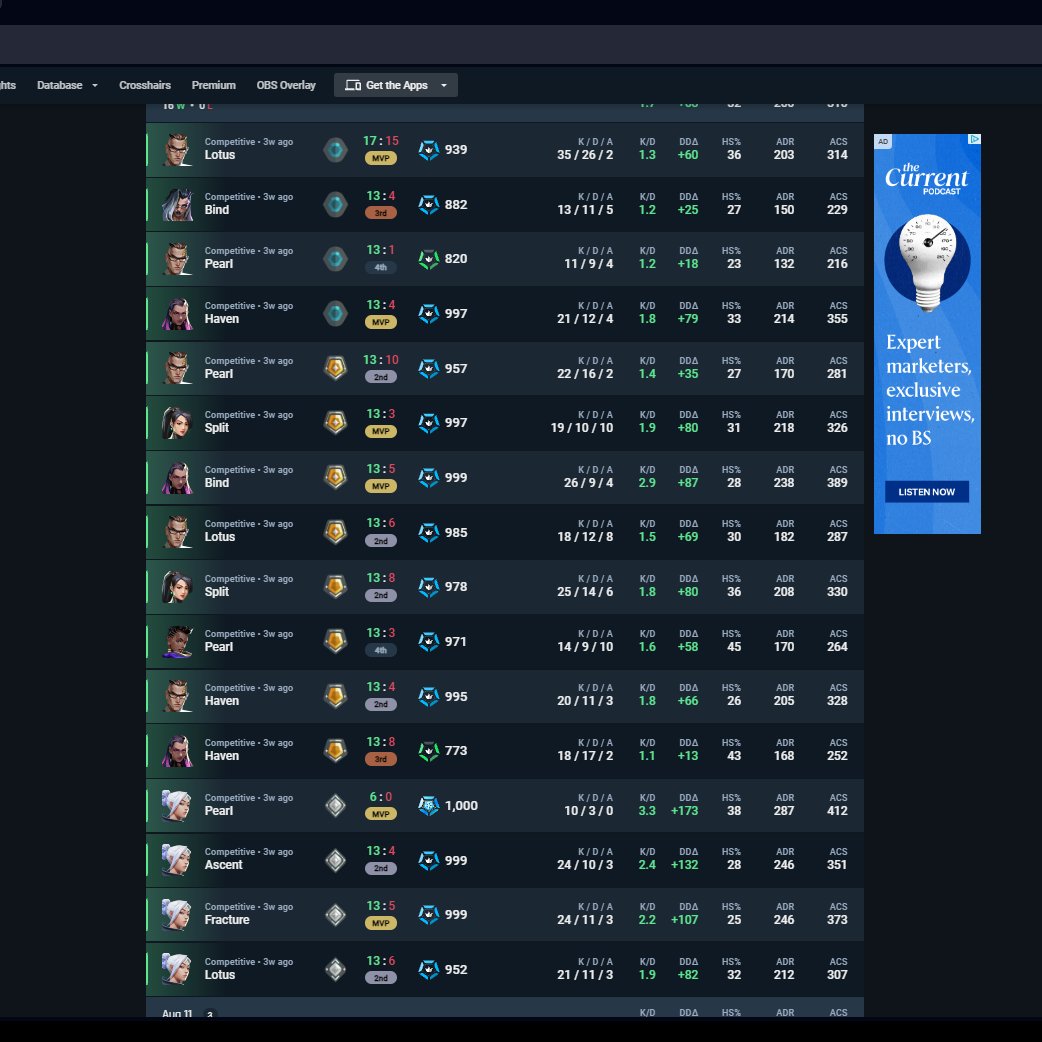
Task: Select the Jett agent icon on the 6:0 Pearl match
Action: coord(175,805)
